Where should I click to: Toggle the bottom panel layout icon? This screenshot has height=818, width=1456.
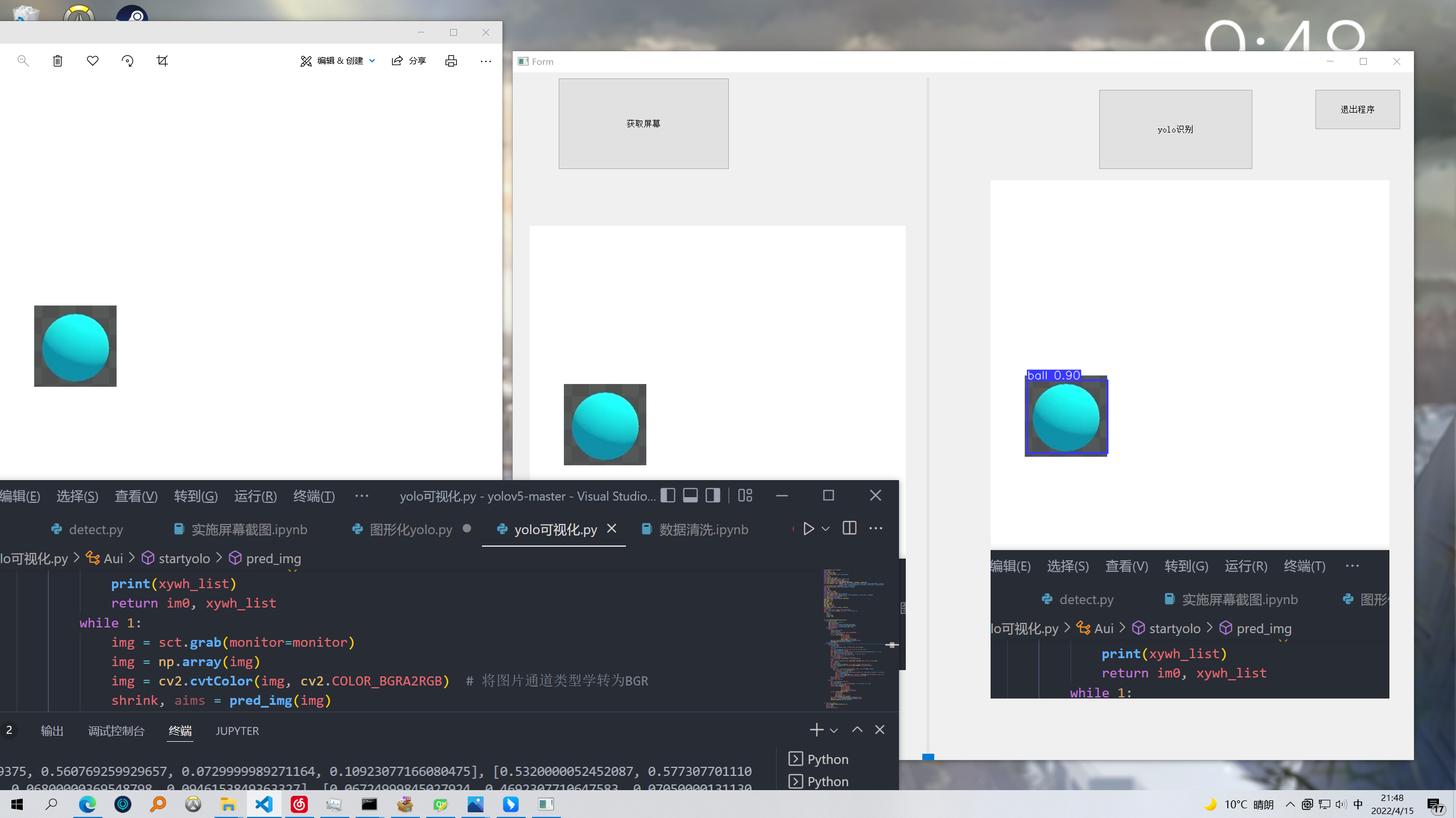(x=690, y=495)
